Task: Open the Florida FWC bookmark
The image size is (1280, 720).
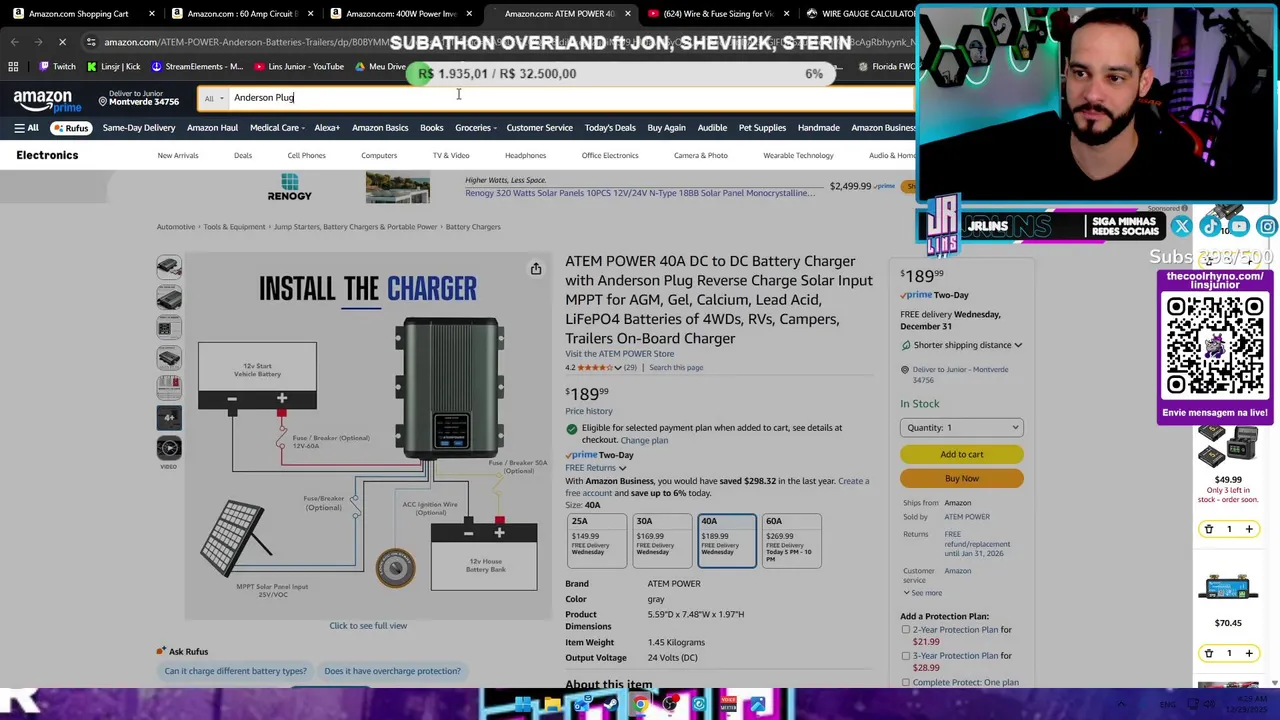Action: click(x=886, y=67)
